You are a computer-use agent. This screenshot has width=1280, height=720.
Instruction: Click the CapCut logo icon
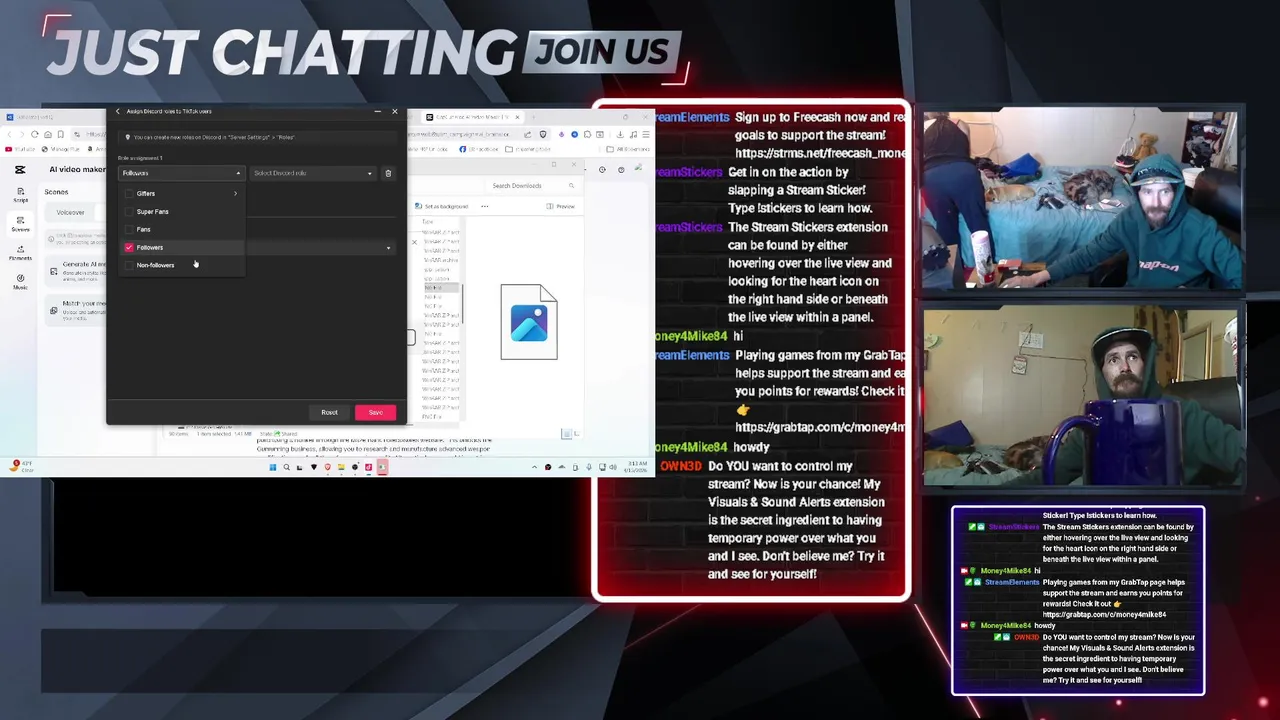coord(20,169)
